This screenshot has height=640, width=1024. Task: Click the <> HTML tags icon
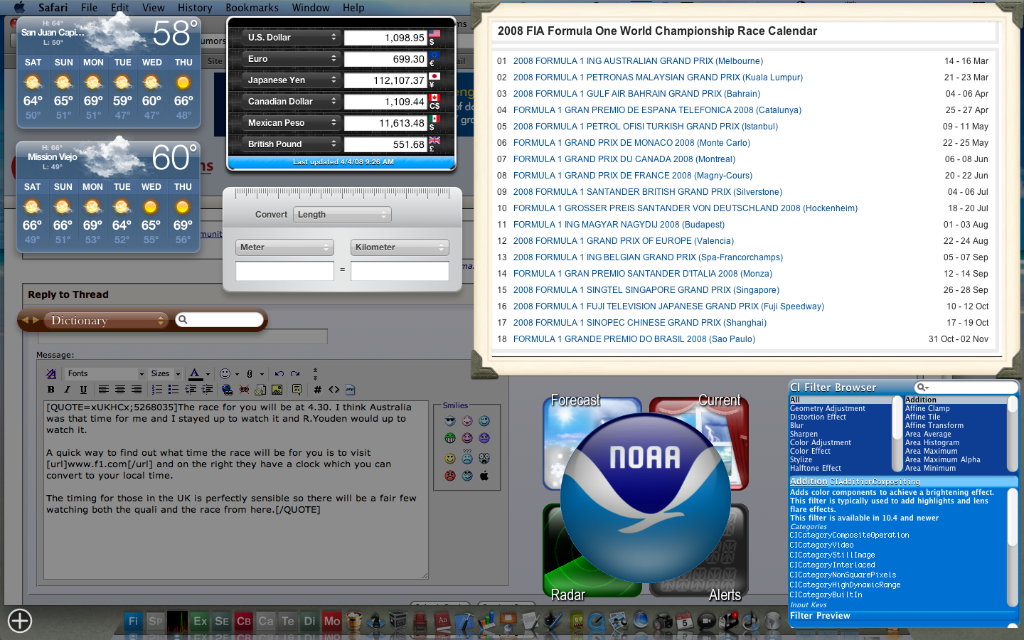coord(334,390)
